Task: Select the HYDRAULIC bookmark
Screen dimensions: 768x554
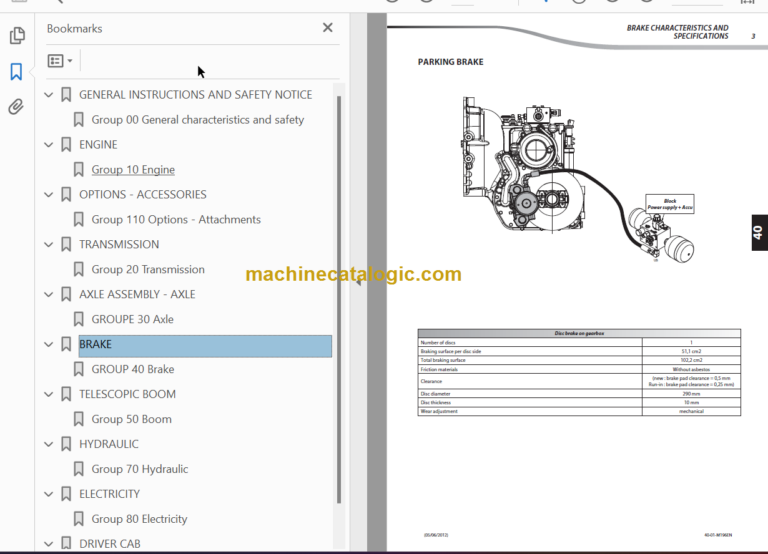Action: click(x=109, y=444)
